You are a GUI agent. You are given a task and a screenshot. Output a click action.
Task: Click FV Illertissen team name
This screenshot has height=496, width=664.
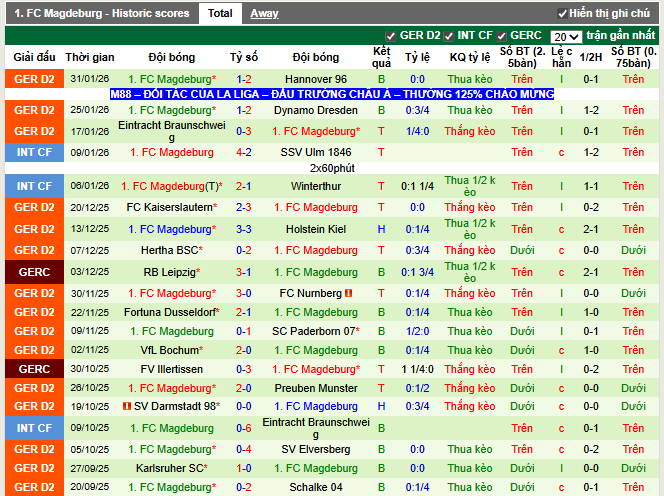tap(172, 369)
